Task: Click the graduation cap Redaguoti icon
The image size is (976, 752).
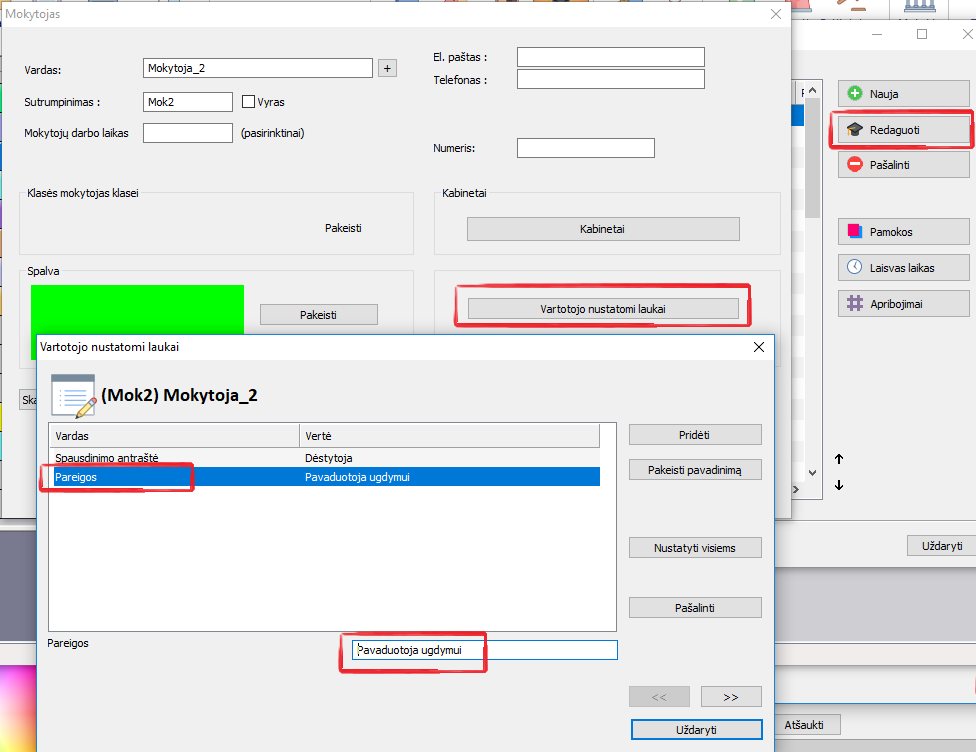Action: 854,130
